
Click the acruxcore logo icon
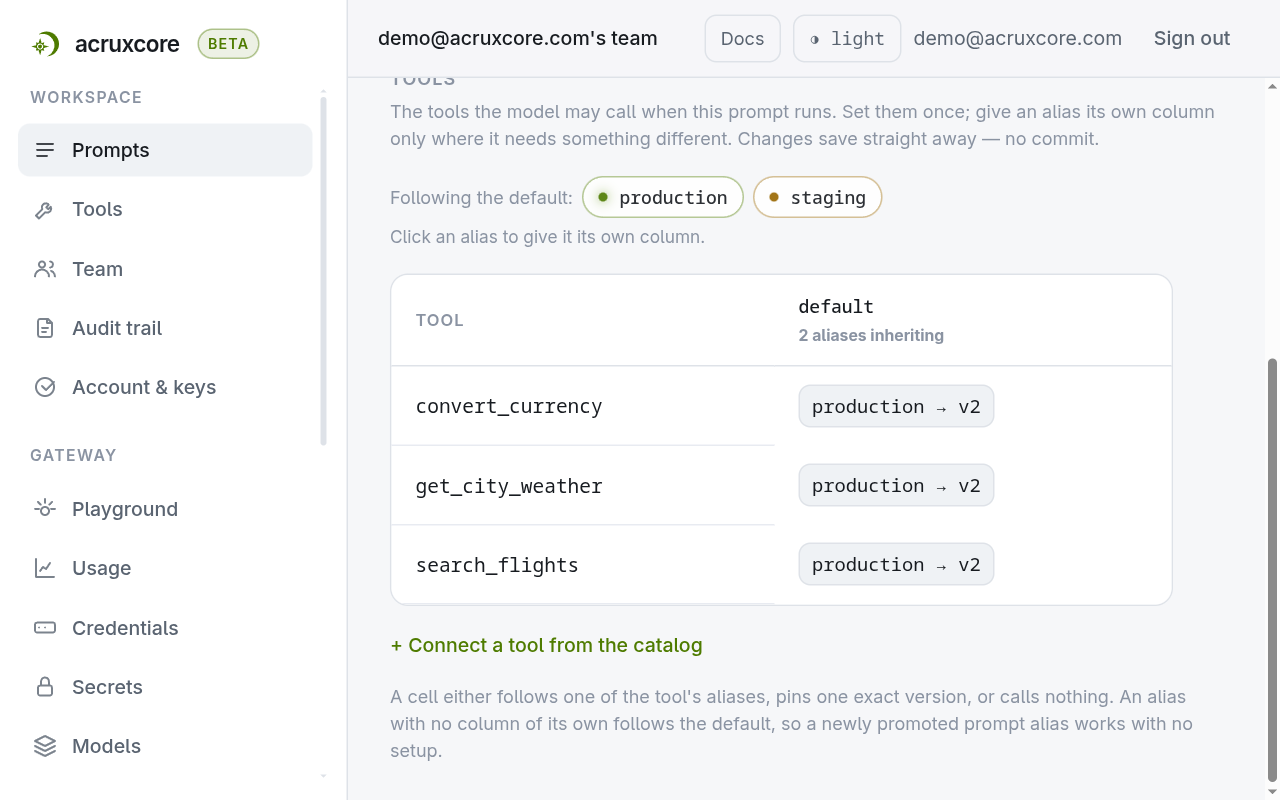coord(45,44)
